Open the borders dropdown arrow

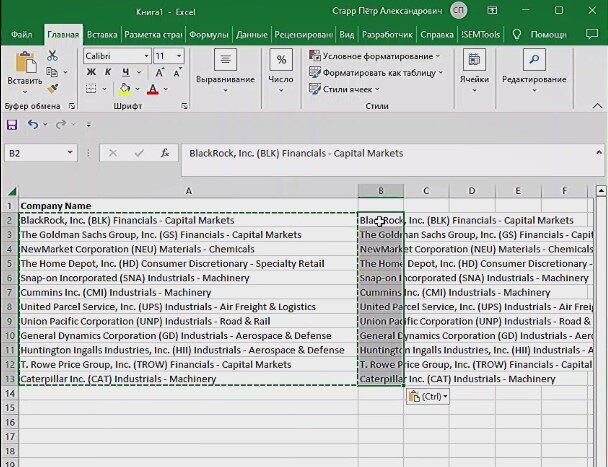pyautogui.click(x=104, y=89)
